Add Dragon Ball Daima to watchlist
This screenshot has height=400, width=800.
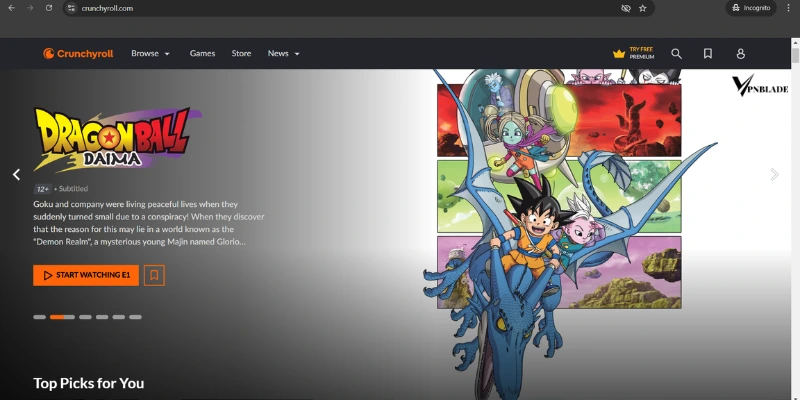click(154, 276)
